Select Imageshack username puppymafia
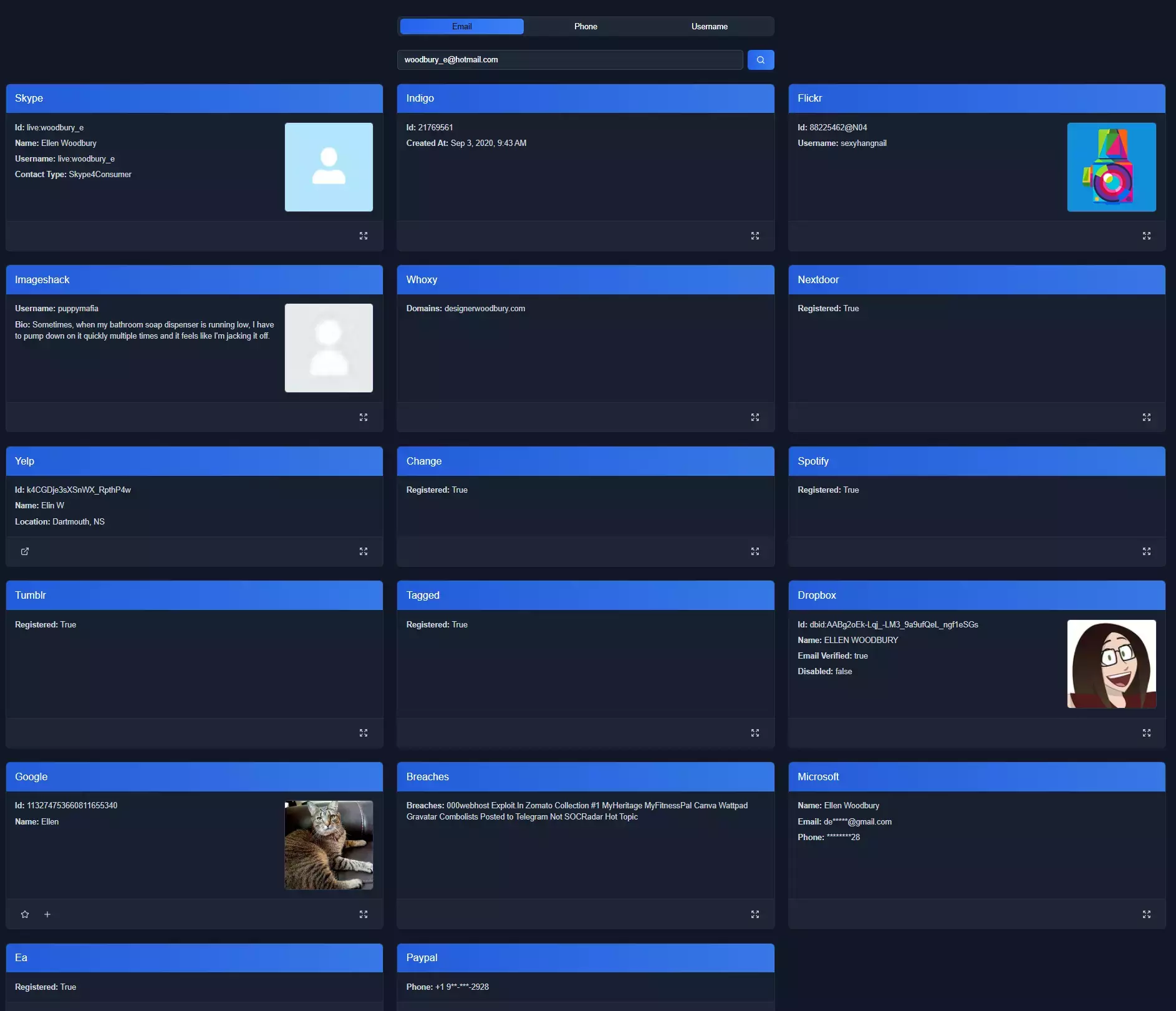This screenshot has width=1176, height=1011. (78, 308)
